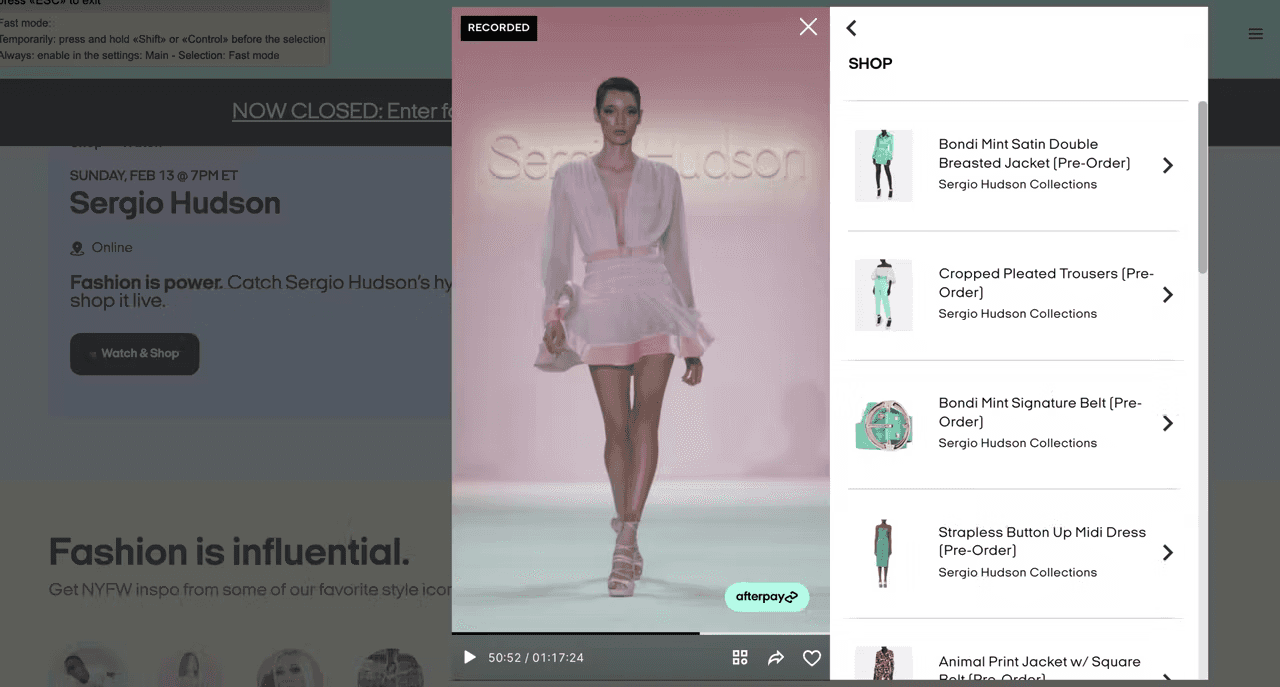The width and height of the screenshot is (1280, 687).
Task: Toggle favorite on the runway video
Action: pos(811,657)
